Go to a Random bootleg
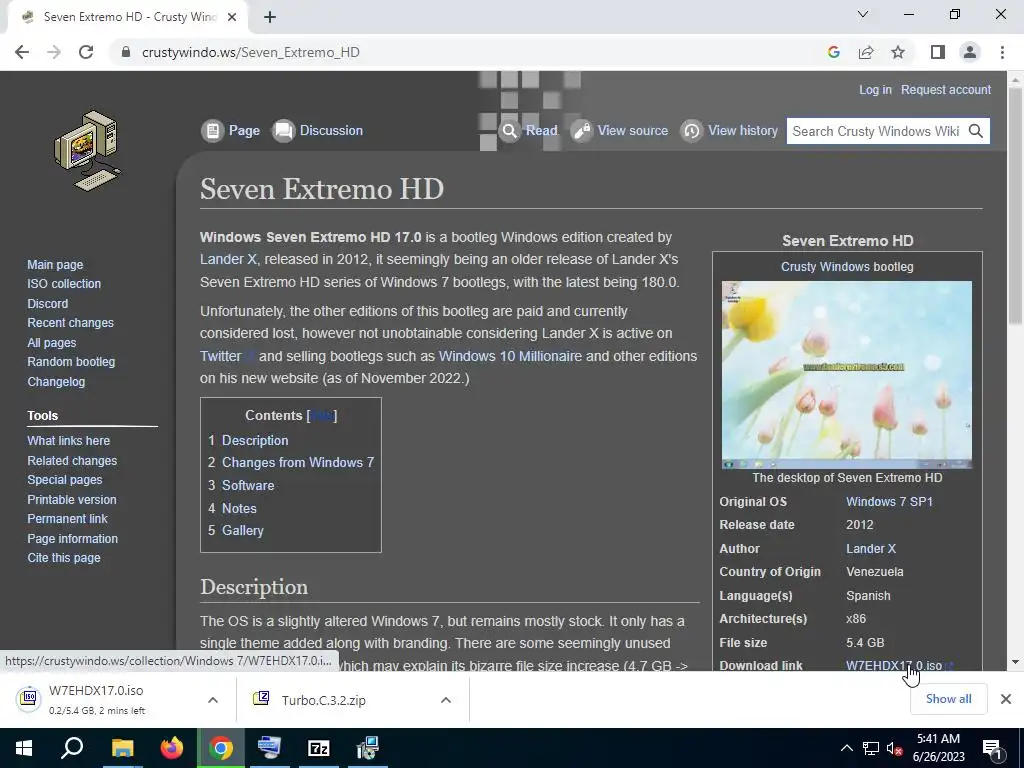Screen dimensions: 1024x768 tap(71, 362)
